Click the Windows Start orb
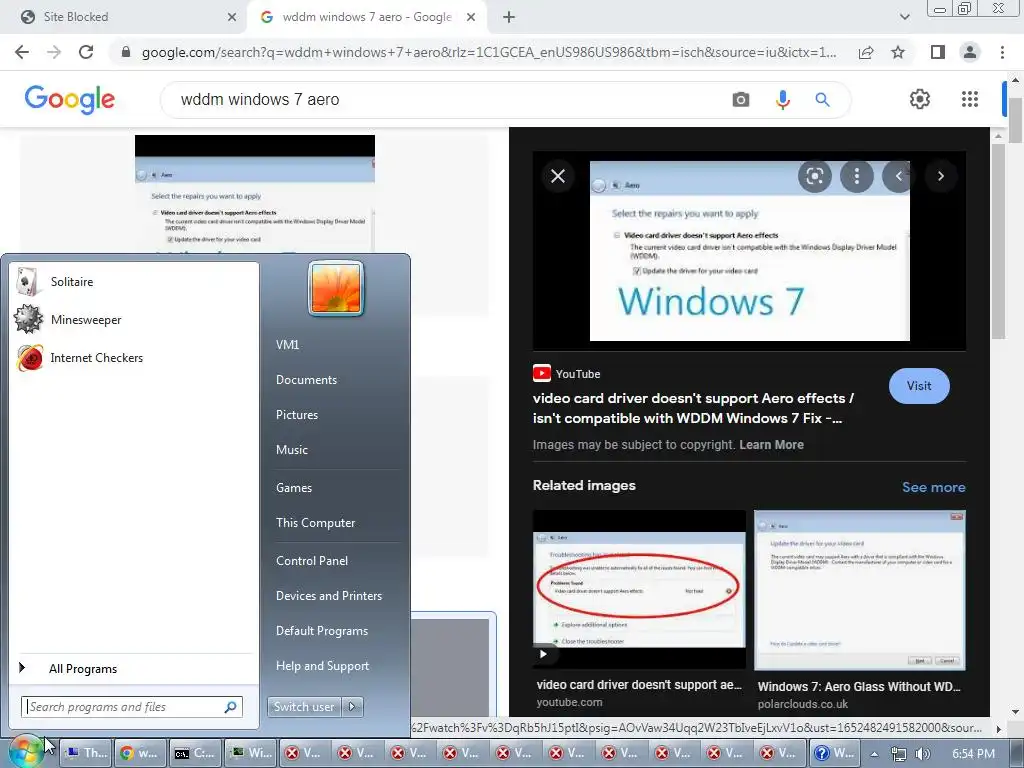This screenshot has width=1024, height=768. (x=25, y=752)
